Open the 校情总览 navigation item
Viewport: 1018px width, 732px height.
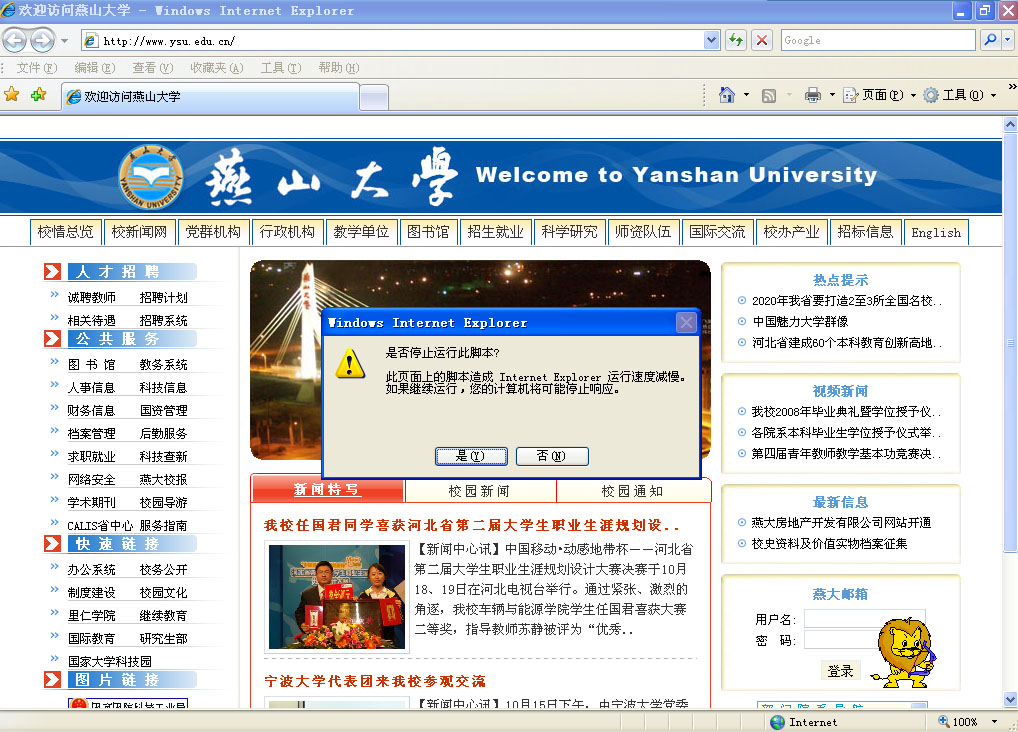pos(66,232)
